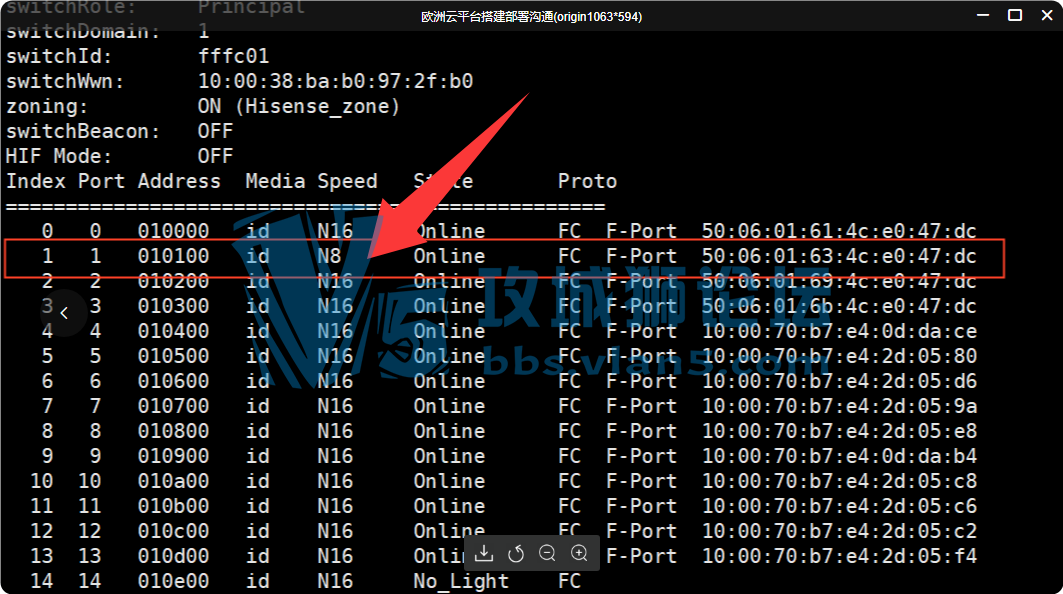Click zoning value ON (Hisense_zone)
The height and width of the screenshot is (594, 1063).
[x=298, y=106]
